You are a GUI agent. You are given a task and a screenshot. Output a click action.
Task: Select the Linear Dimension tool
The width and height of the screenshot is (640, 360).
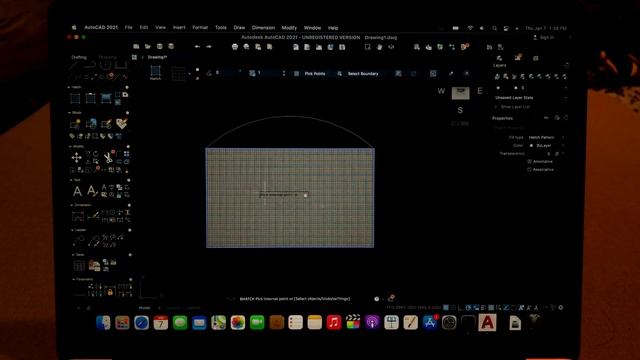(78, 217)
